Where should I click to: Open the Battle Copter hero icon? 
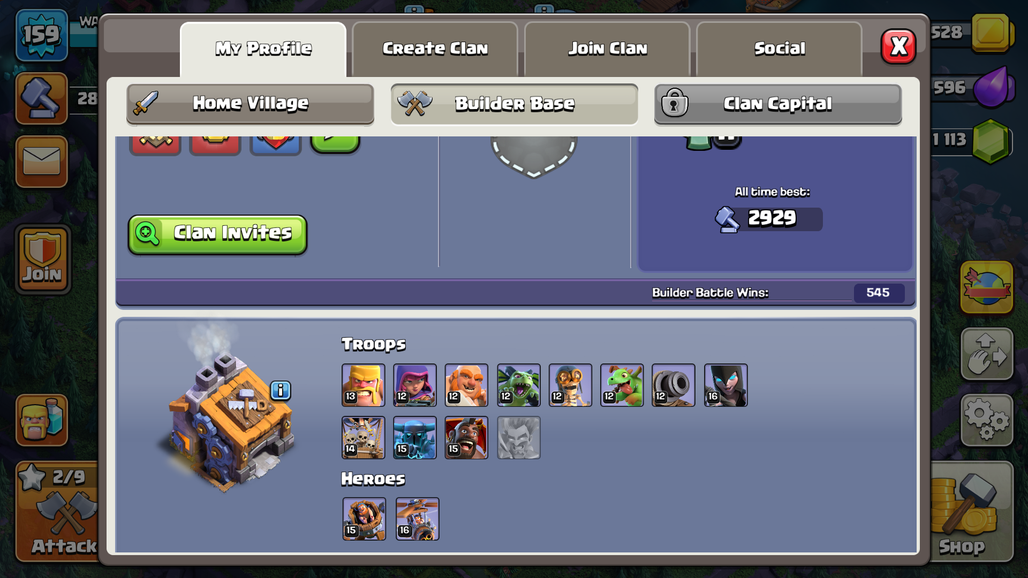418,519
